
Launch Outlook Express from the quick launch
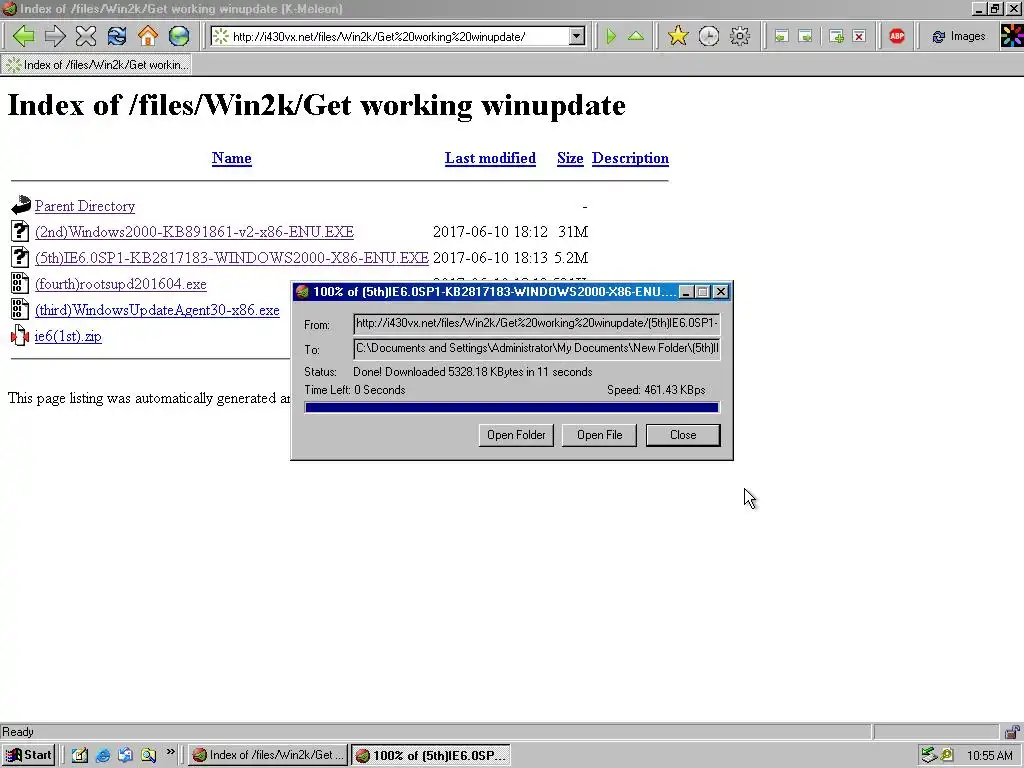click(125, 756)
